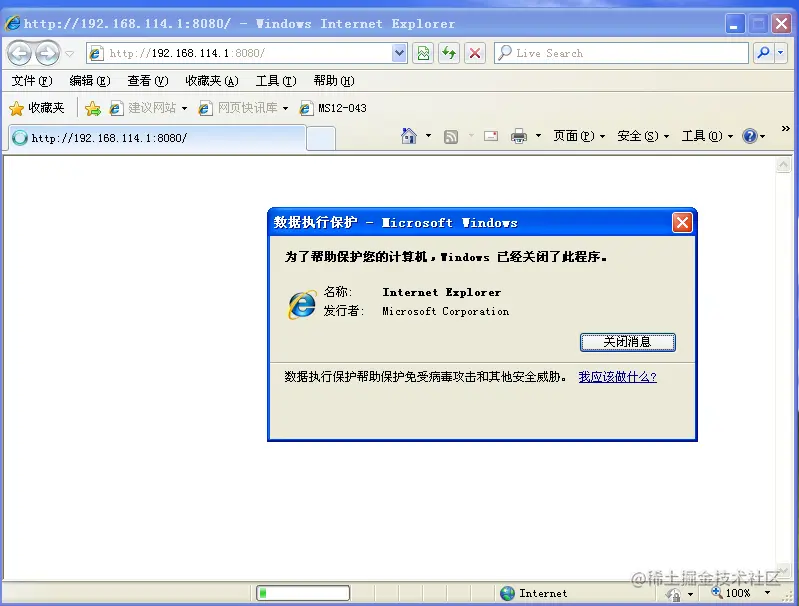Image resolution: width=799 pixels, height=606 pixels.
Task: Click the Refresh page icon
Action: 449,53
